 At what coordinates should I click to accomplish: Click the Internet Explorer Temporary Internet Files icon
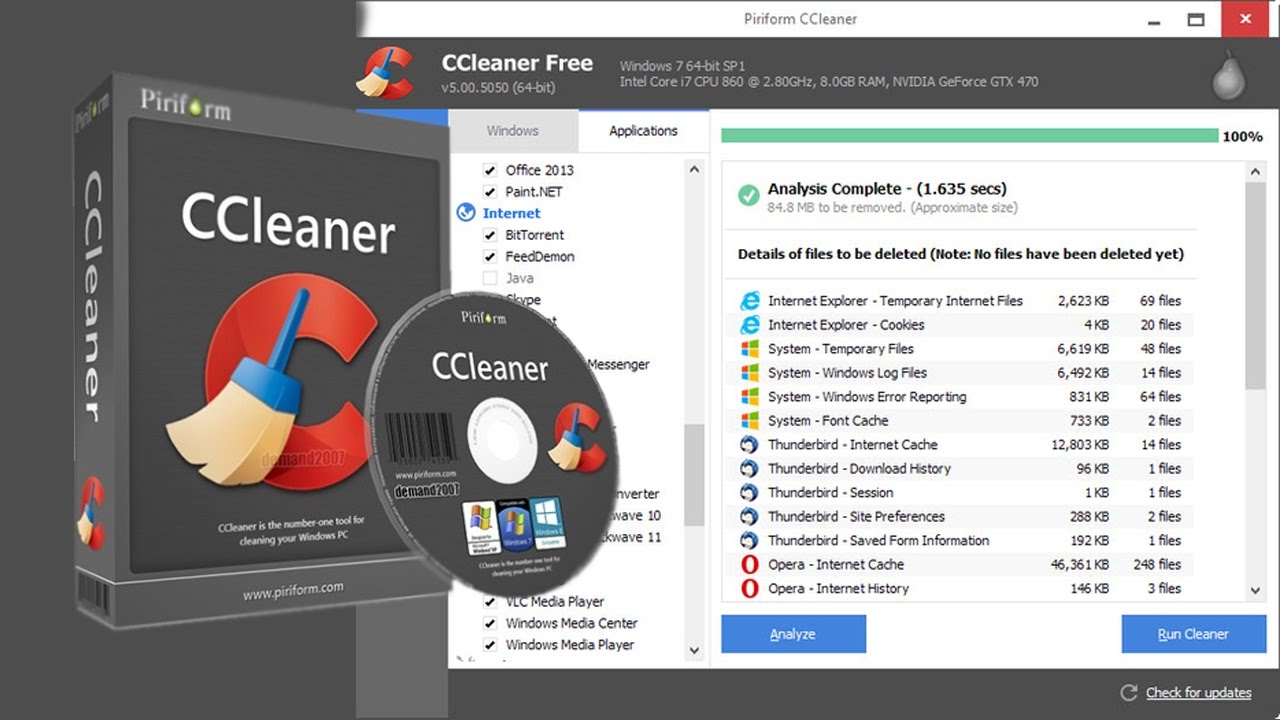pos(749,301)
